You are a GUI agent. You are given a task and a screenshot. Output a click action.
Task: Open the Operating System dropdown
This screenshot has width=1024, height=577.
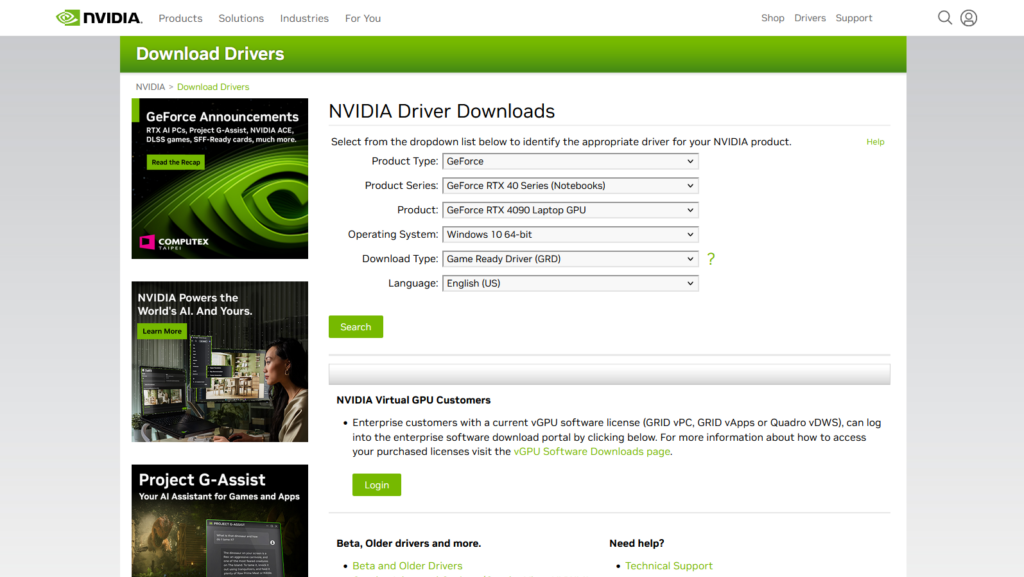570,234
